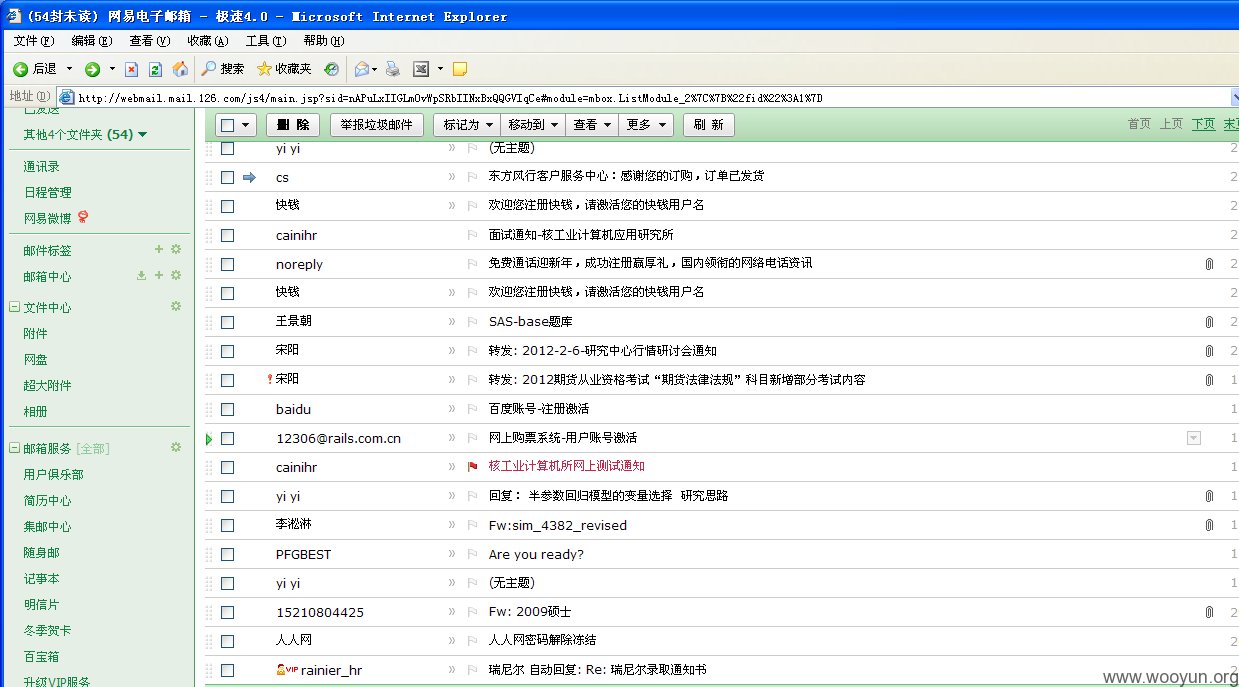Open the 标记为 dropdown
This screenshot has height=687, width=1239.
(468, 125)
